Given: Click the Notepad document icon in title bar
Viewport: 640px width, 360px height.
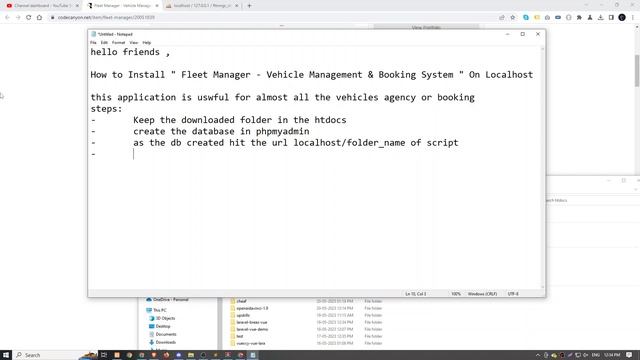Looking at the screenshot, I should pyautogui.click(x=93, y=34).
